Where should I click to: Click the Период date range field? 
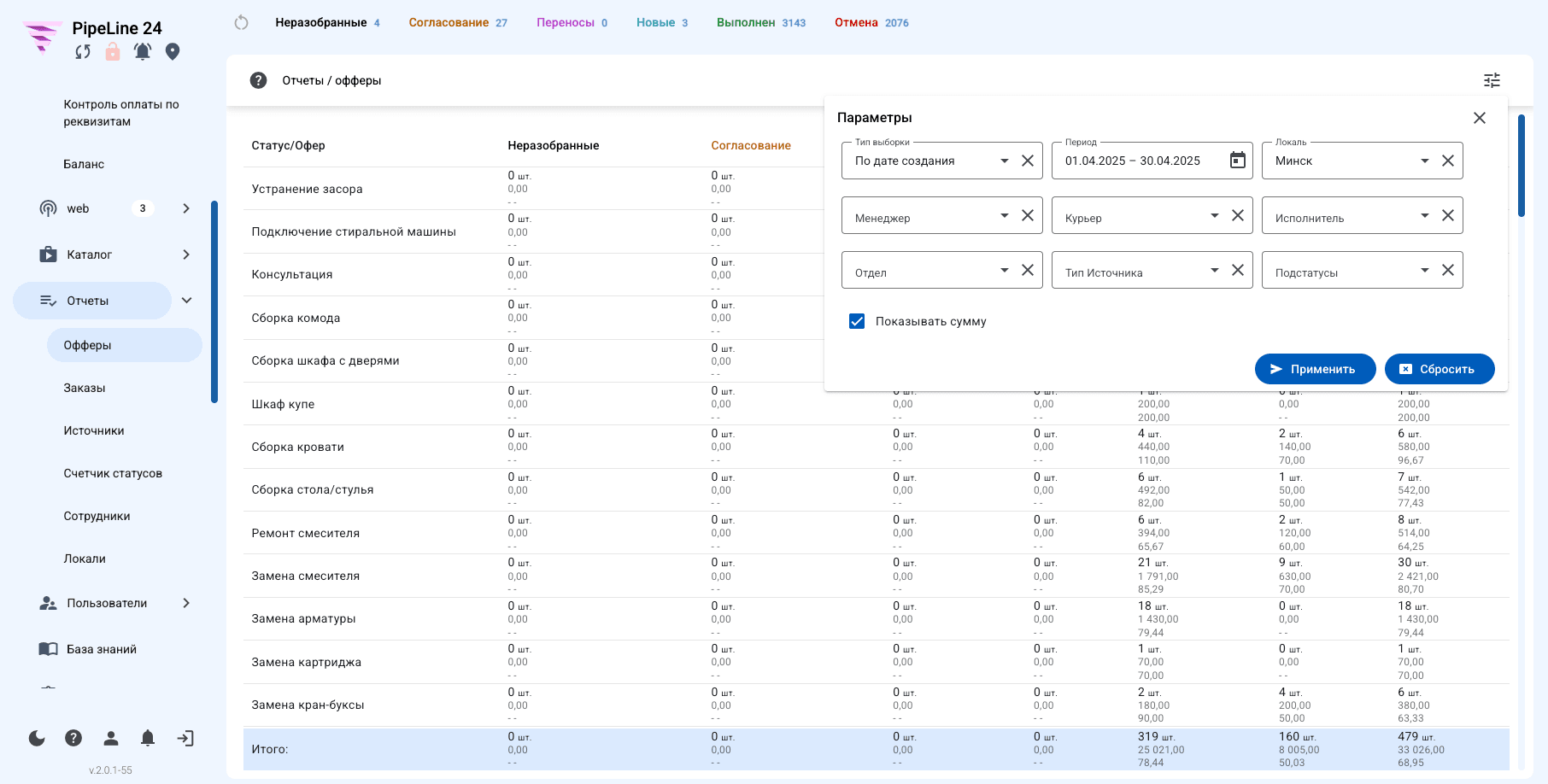click(x=1152, y=161)
